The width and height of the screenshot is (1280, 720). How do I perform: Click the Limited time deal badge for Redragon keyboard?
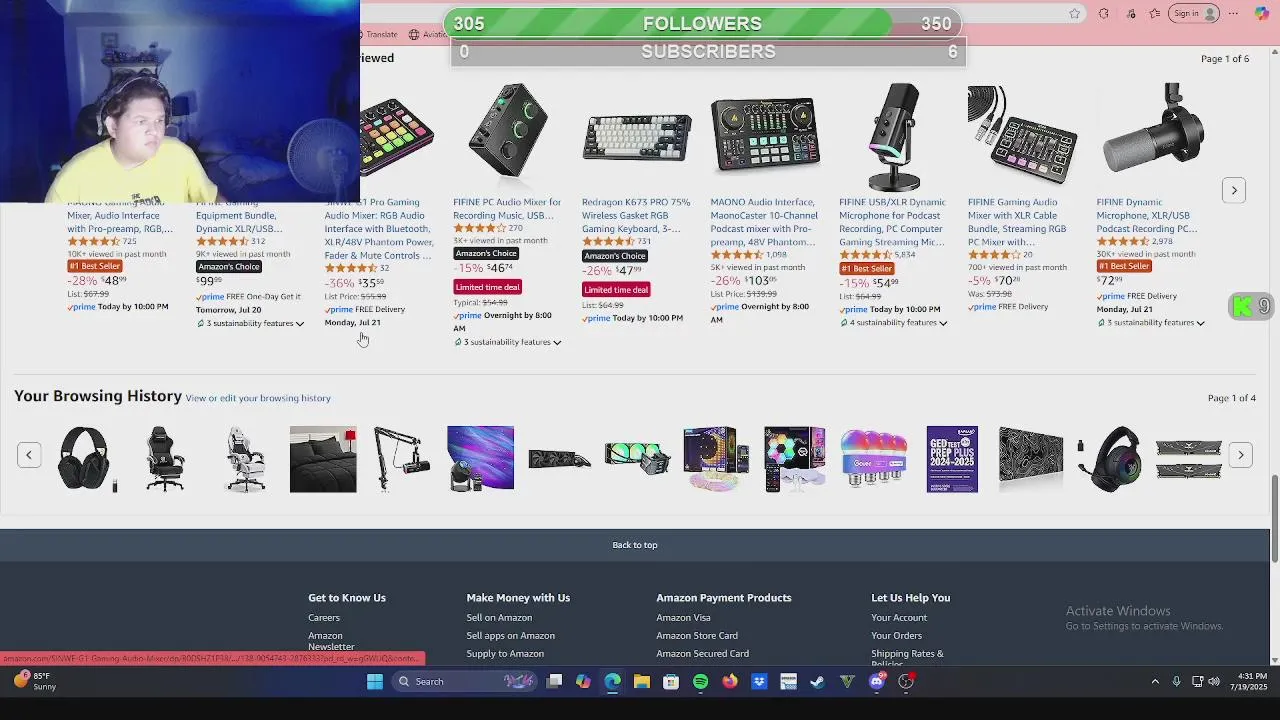pos(616,290)
